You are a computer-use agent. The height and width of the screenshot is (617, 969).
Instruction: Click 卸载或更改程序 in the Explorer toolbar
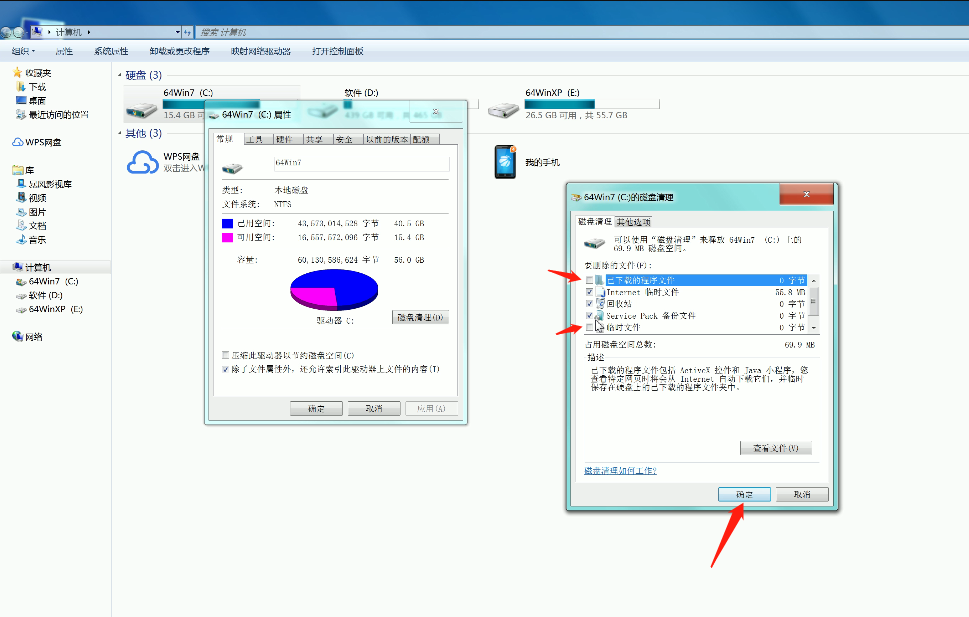click(179, 51)
